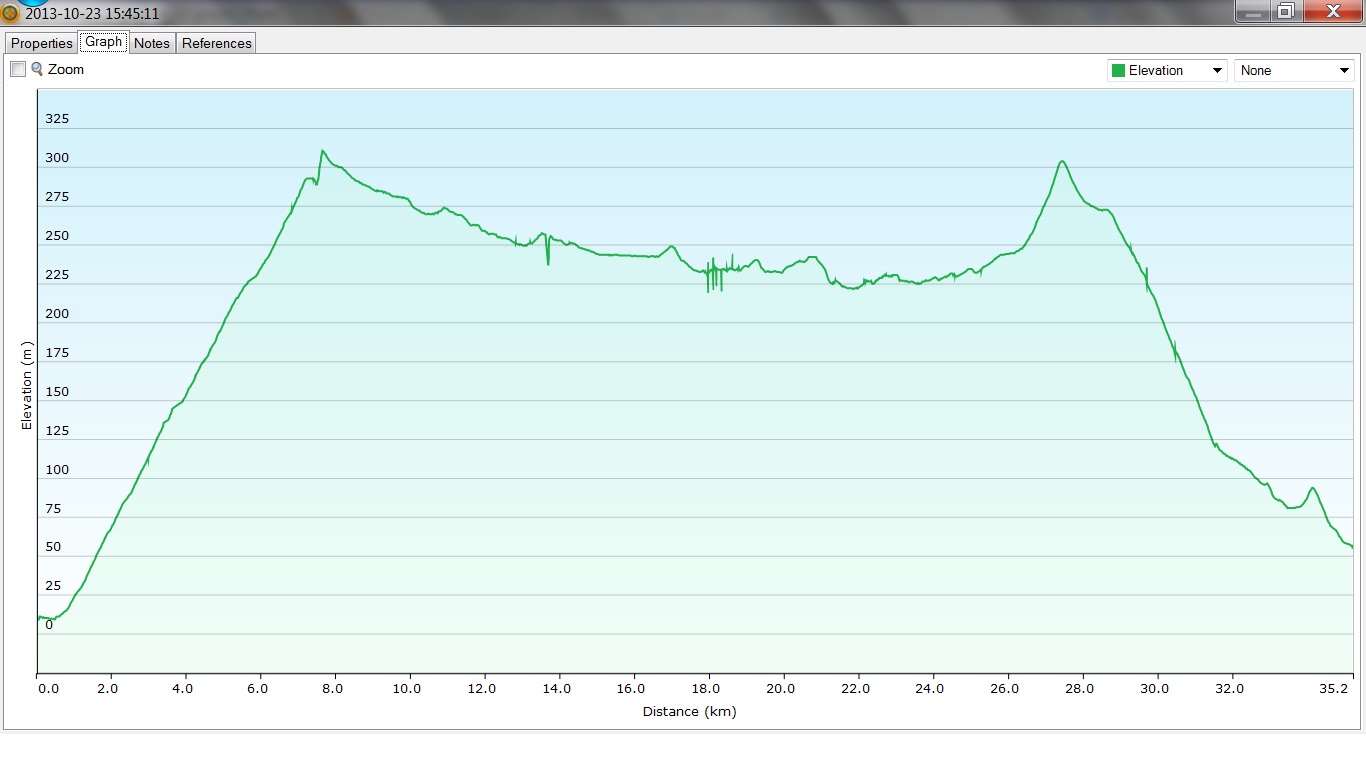
Task: Click the Elevation (m) vertical axis label
Action: click(27, 386)
